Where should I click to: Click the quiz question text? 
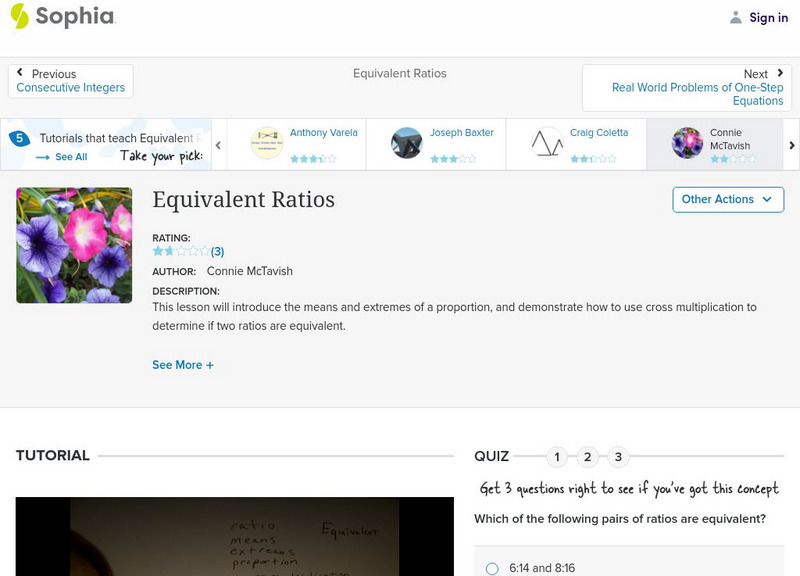click(x=620, y=519)
